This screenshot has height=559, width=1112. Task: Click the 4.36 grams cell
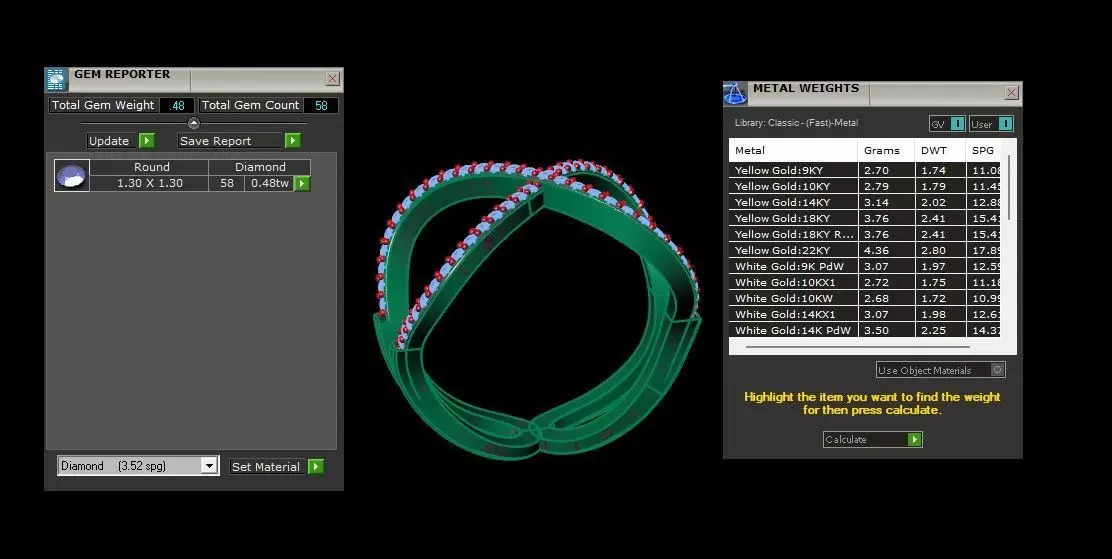tap(886, 250)
